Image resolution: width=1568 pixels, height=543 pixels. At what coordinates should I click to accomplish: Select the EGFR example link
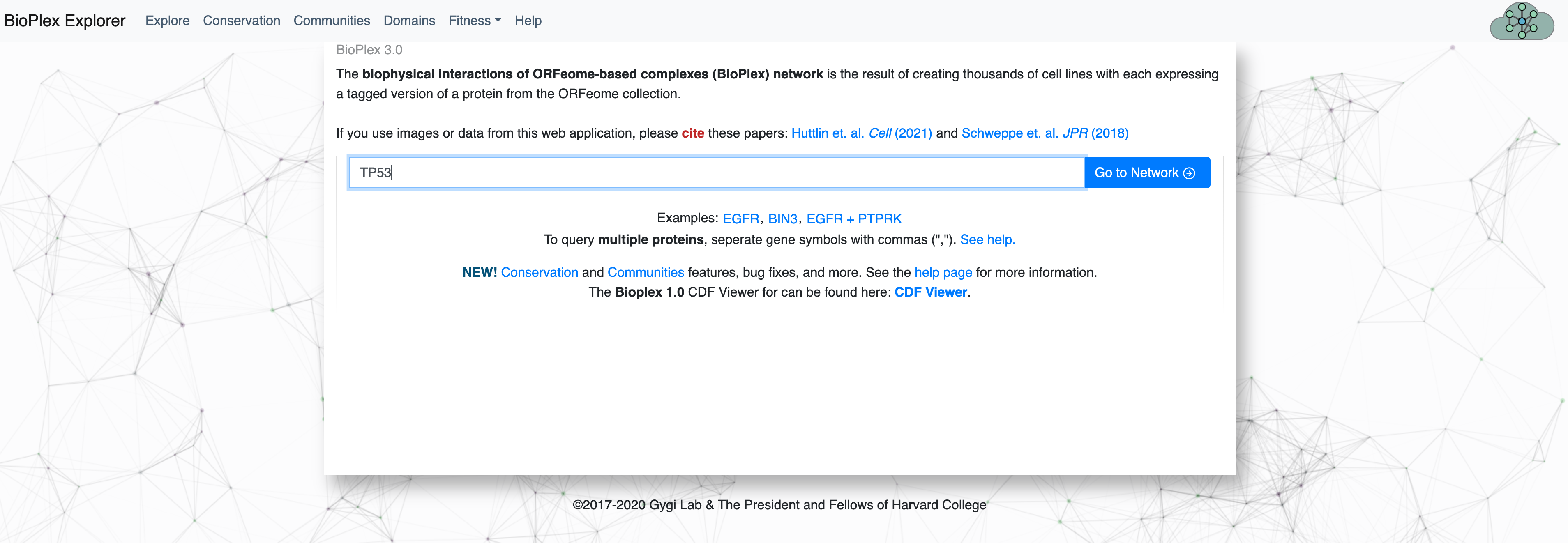741,219
